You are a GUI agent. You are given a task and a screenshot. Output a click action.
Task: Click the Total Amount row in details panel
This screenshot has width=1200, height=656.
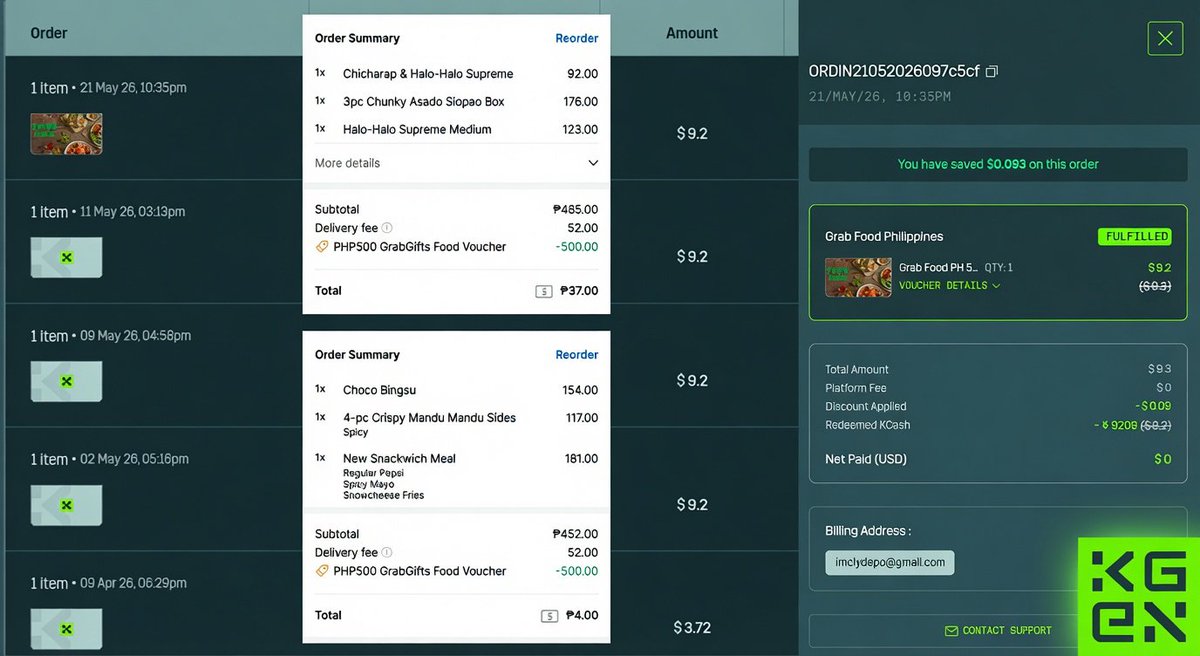coord(998,369)
